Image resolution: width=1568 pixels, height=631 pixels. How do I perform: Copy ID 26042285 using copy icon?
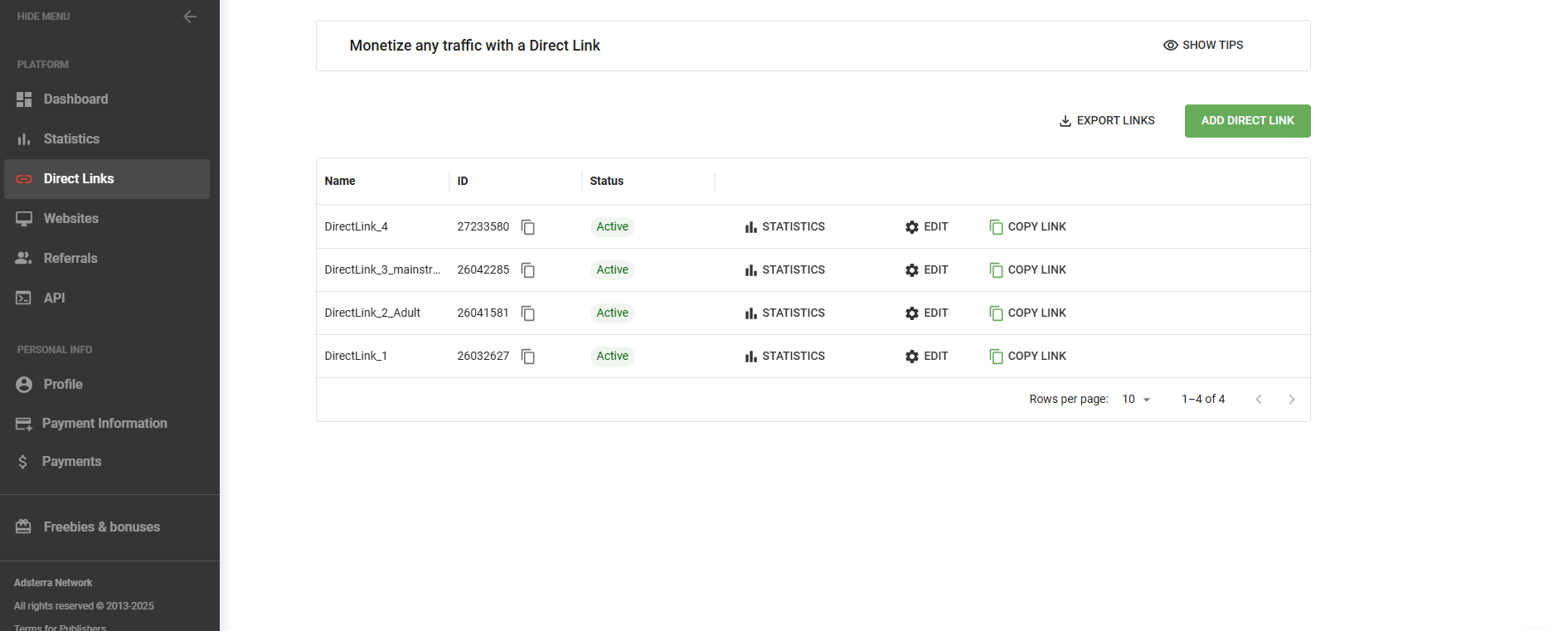click(527, 270)
